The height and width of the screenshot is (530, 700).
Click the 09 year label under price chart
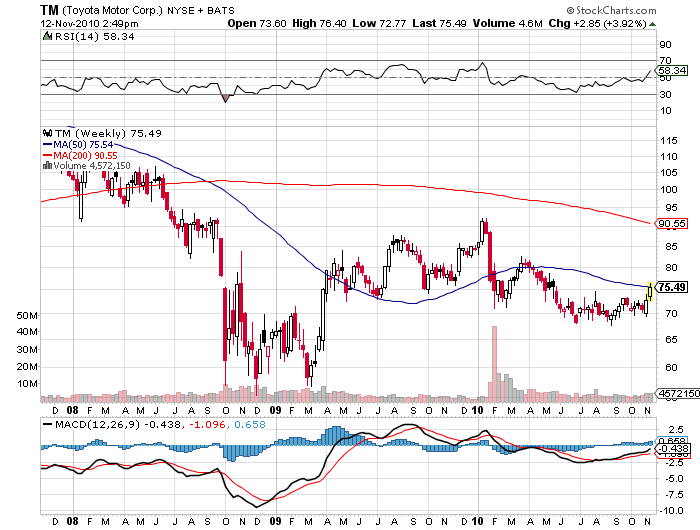(x=275, y=410)
